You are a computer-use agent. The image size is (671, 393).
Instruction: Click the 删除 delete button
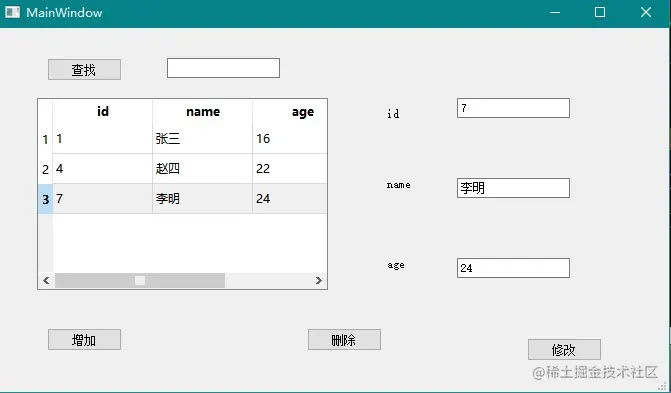click(344, 339)
